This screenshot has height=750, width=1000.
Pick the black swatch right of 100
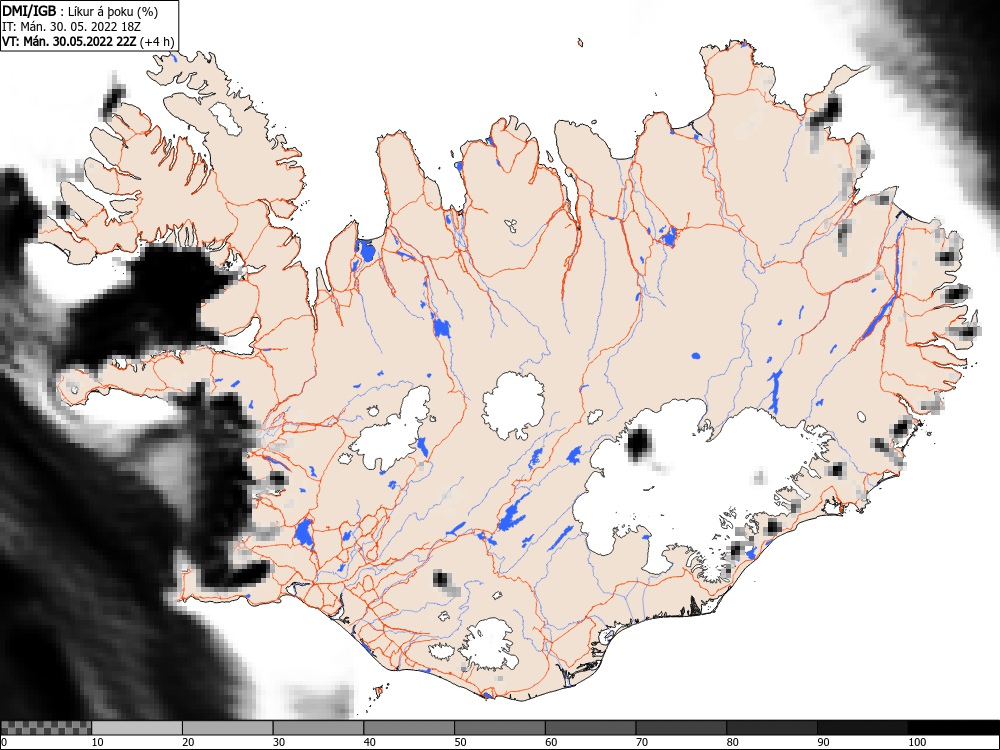(x=953, y=728)
